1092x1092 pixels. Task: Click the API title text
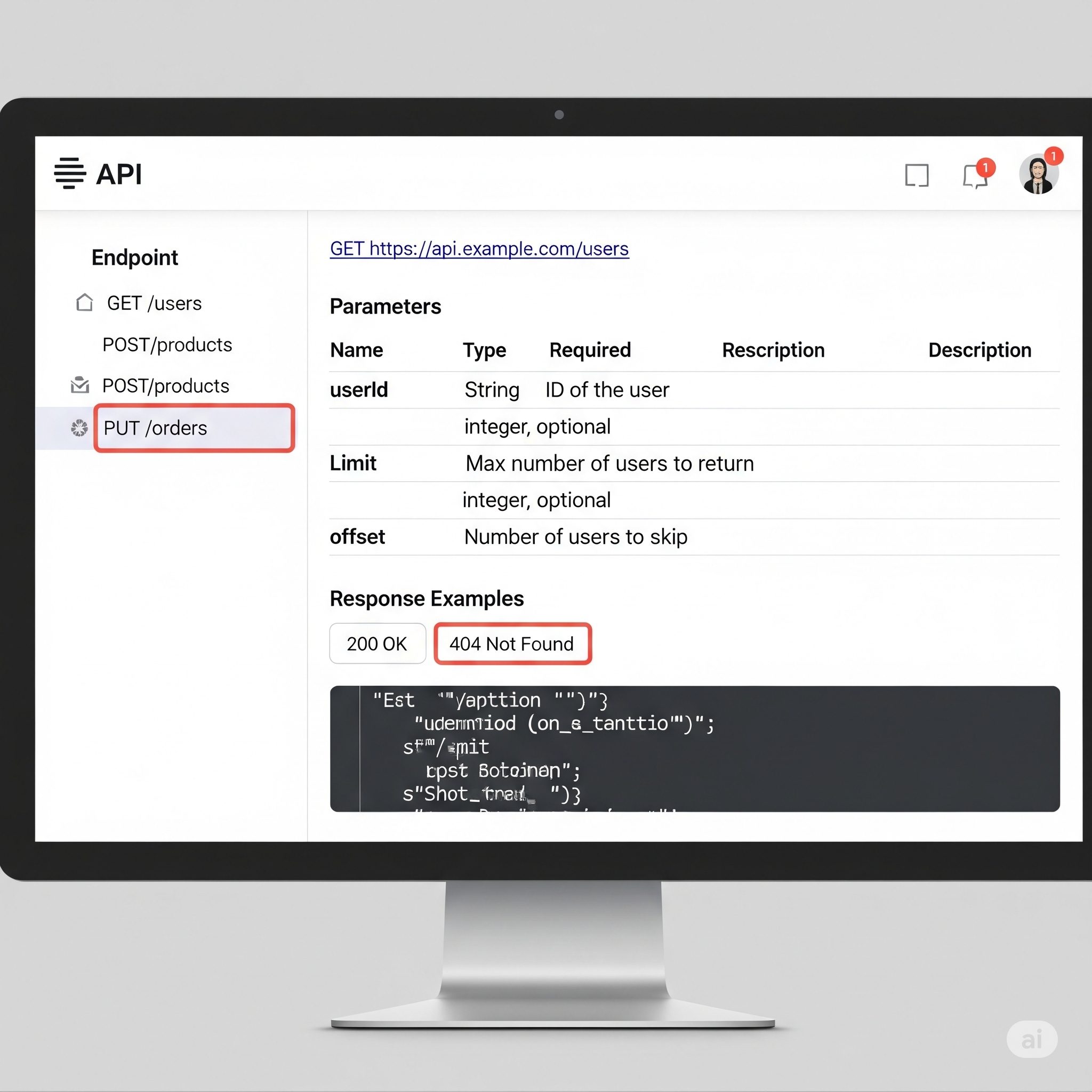[x=119, y=174]
